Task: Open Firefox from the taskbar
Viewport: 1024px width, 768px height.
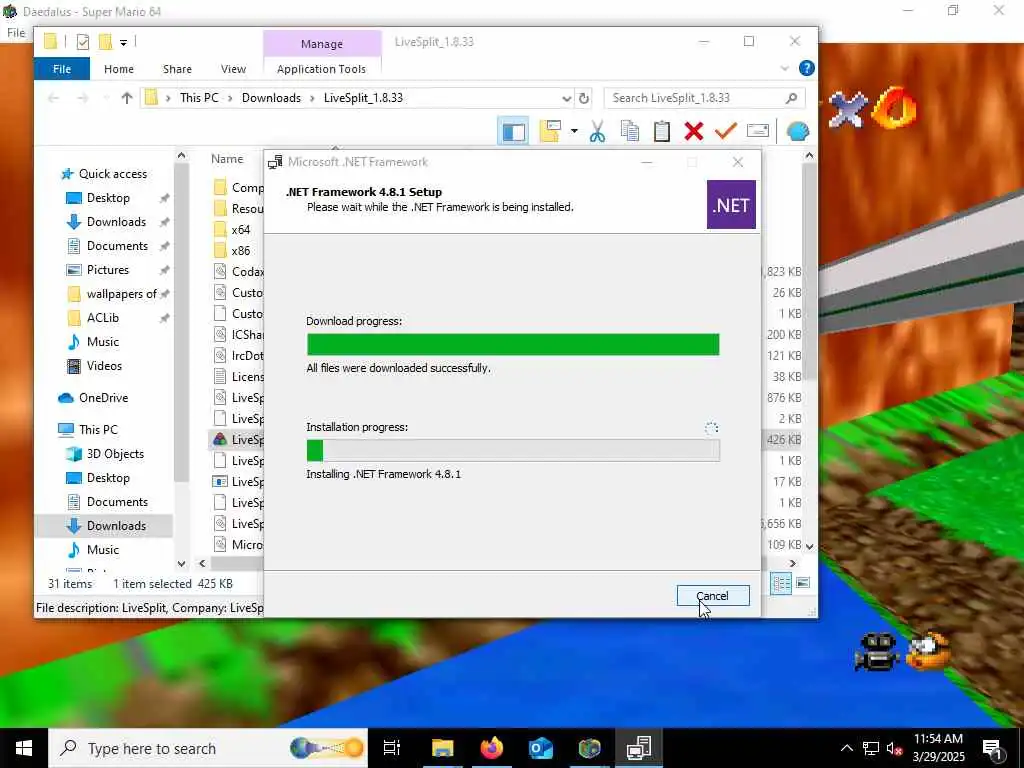Action: point(492,748)
